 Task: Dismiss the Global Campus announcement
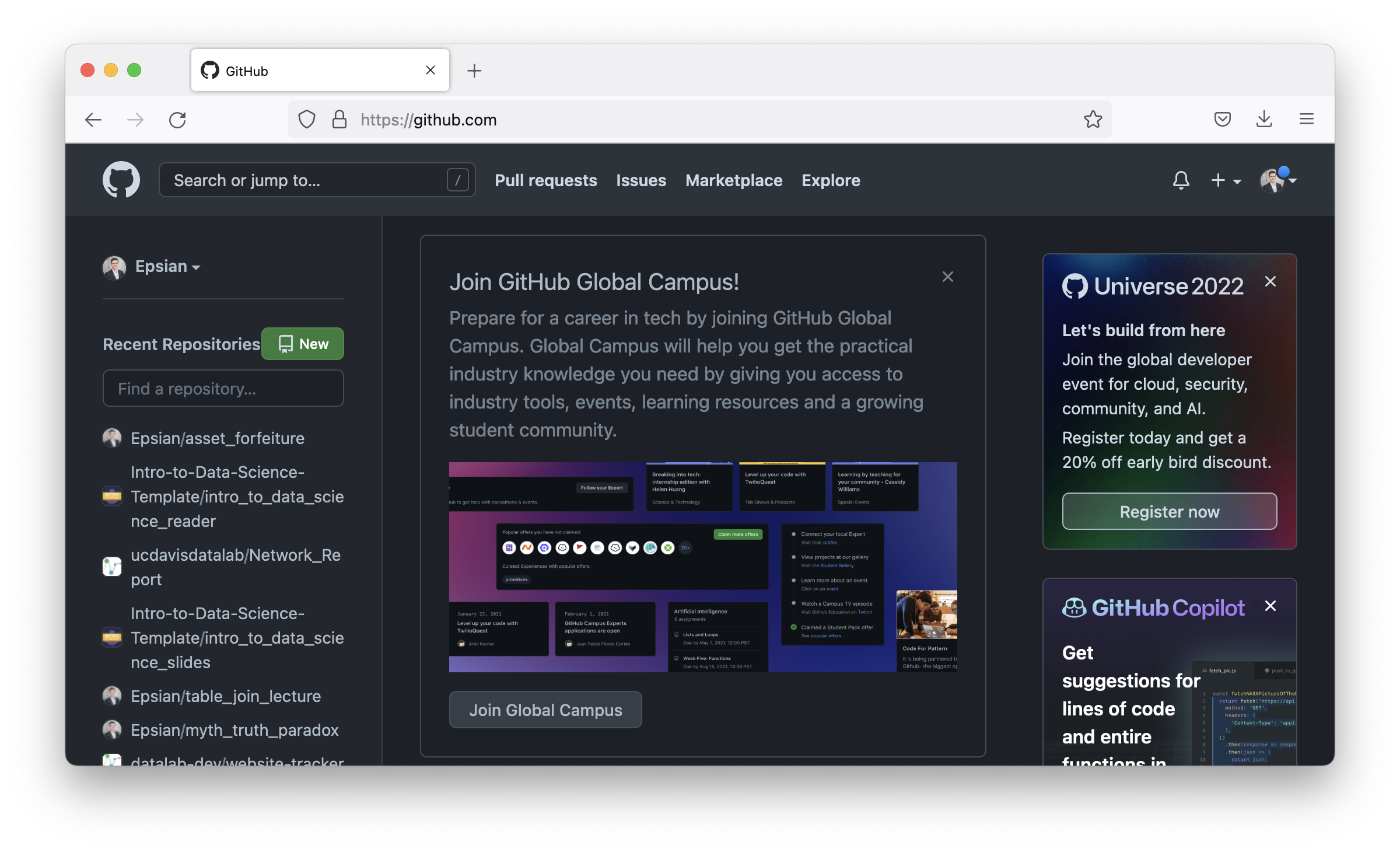click(947, 277)
